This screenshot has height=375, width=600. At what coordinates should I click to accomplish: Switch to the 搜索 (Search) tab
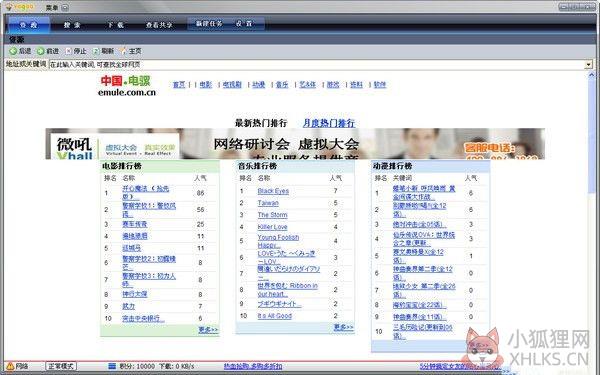tap(72, 24)
